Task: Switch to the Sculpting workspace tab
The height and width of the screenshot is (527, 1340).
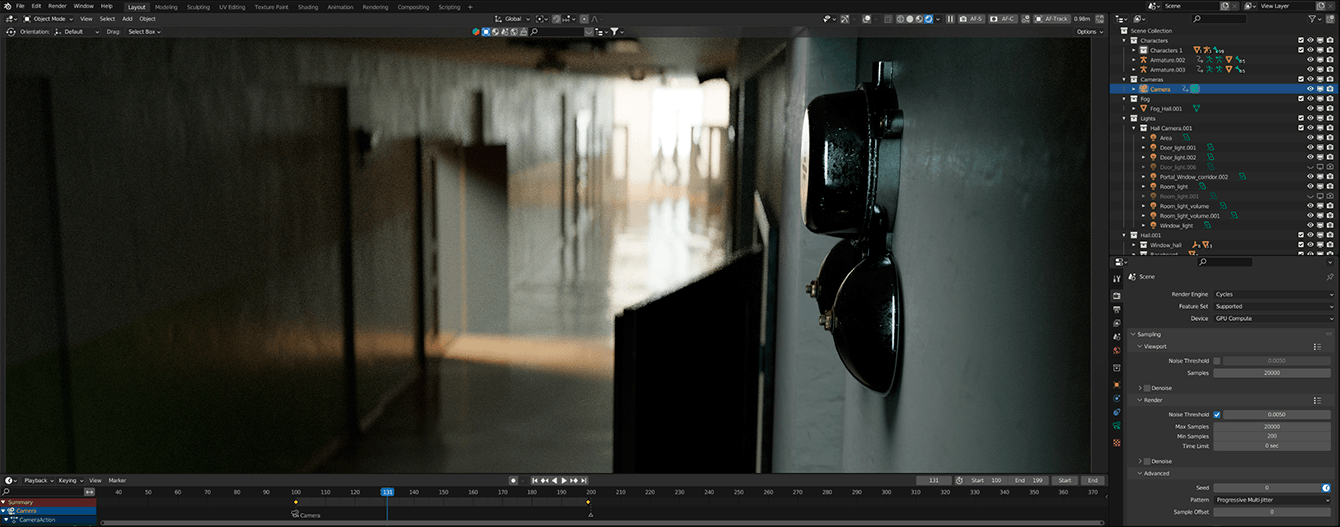Action: pos(198,7)
